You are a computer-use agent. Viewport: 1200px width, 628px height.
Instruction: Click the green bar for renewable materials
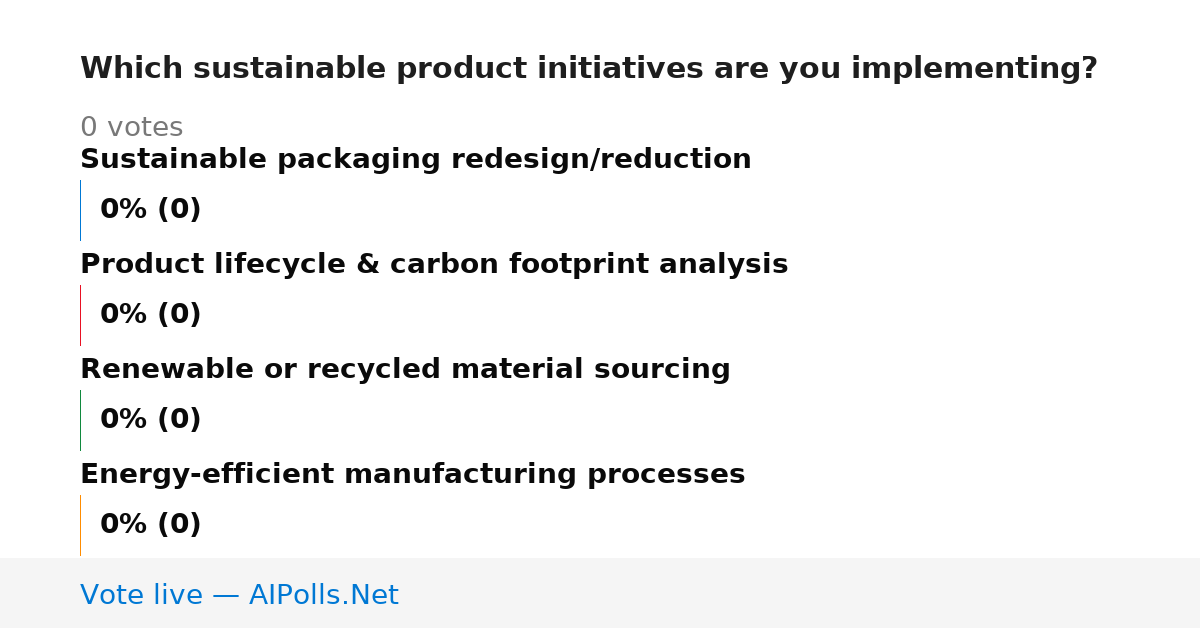coord(80,420)
